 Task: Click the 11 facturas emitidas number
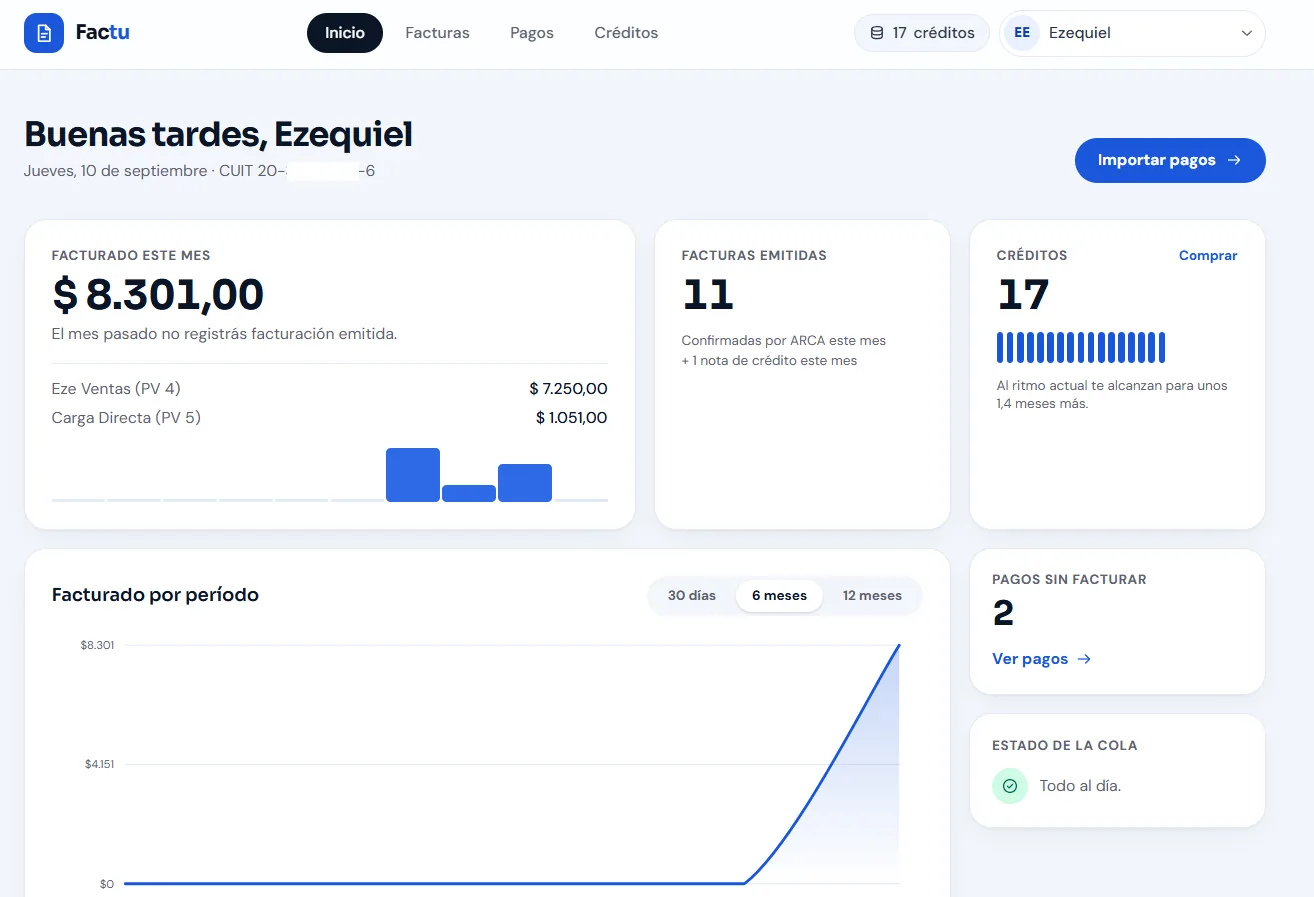click(x=708, y=295)
